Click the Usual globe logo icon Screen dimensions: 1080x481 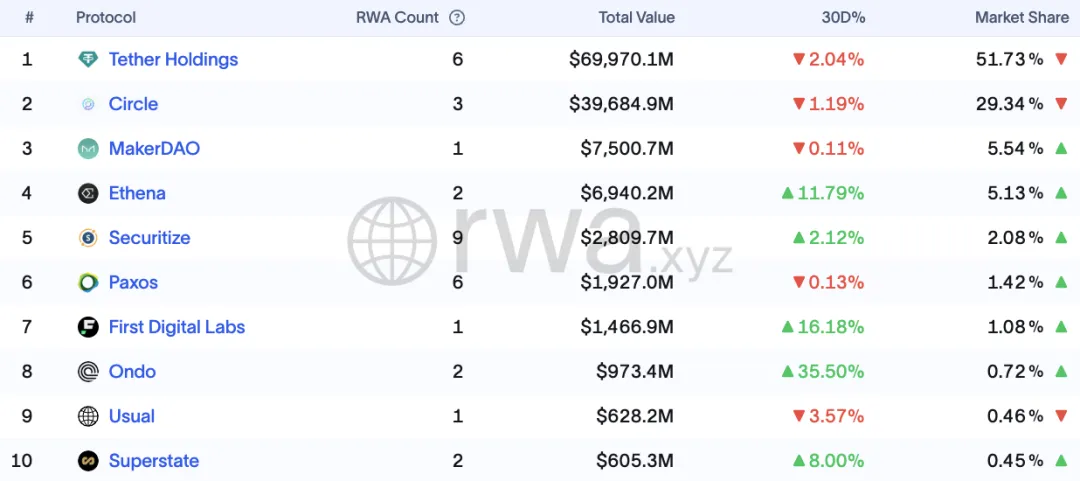[x=88, y=416]
